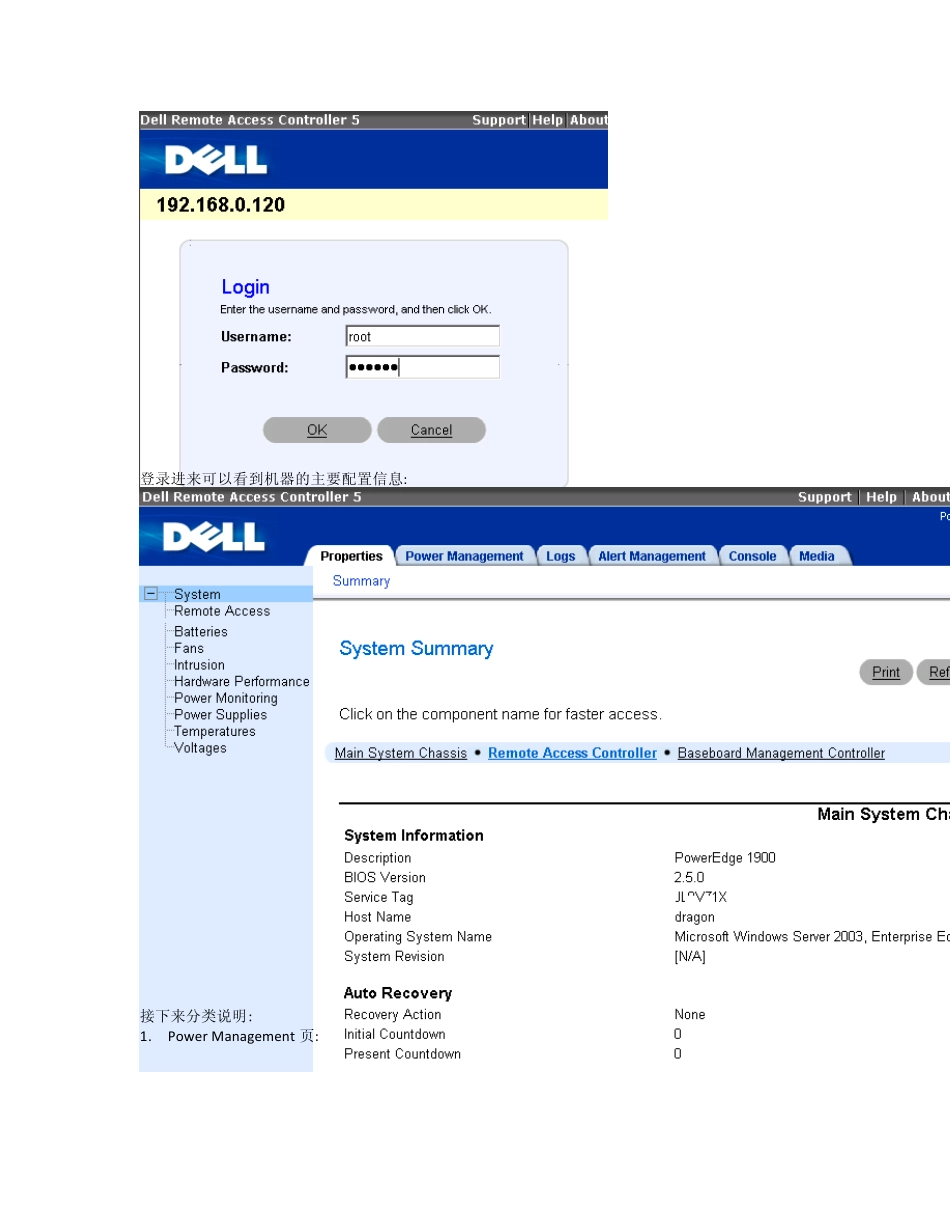This screenshot has height=1230, width=950.
Task: Open Voltages in the navigation tree
Action: (200, 748)
